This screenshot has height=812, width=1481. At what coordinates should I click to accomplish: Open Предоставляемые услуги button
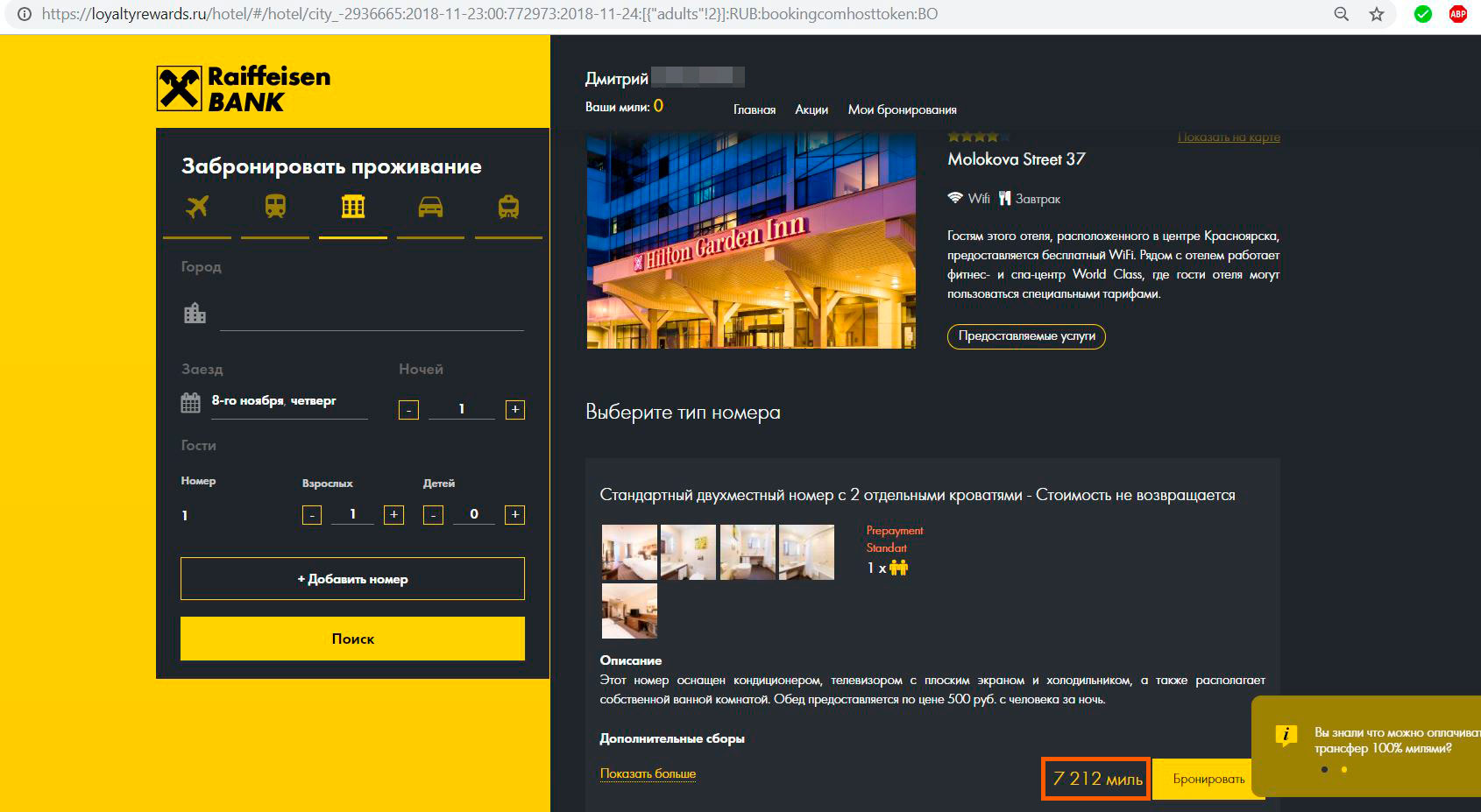click(1026, 336)
